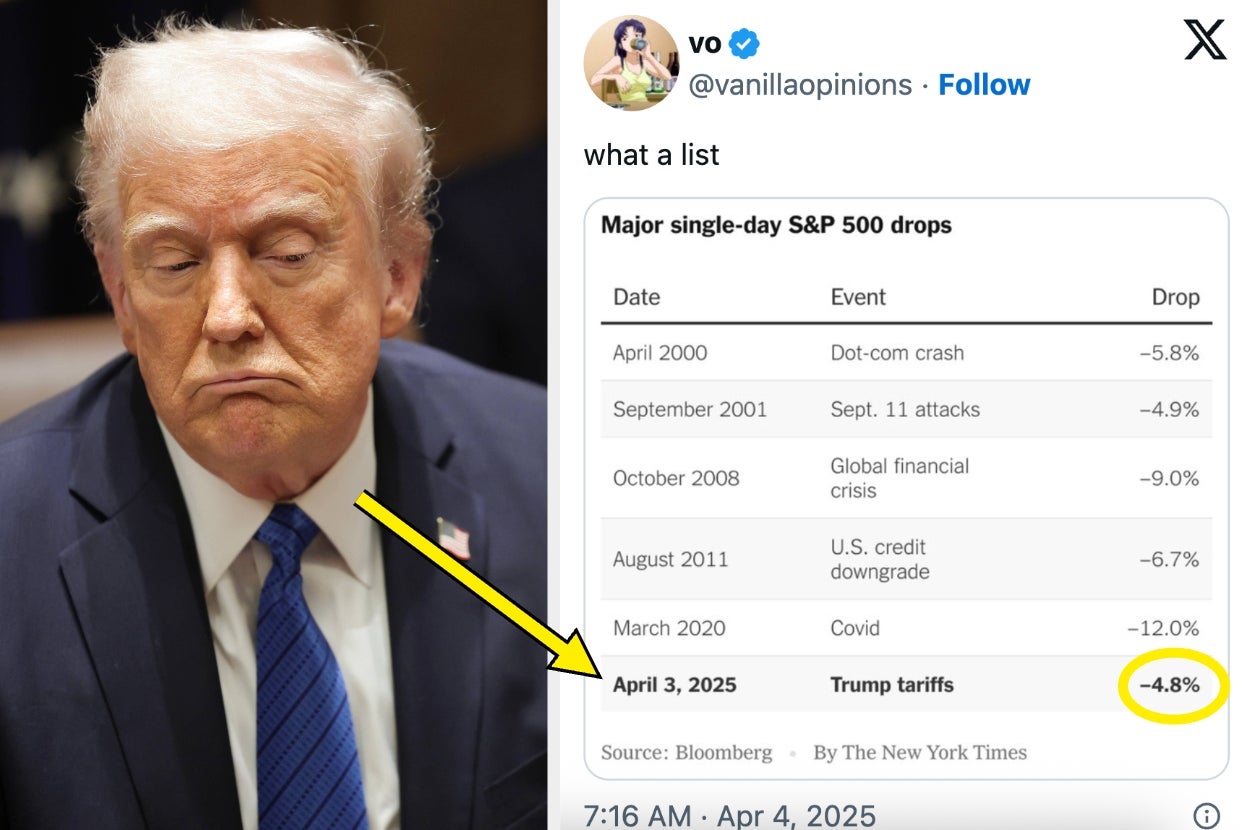Click the Follow link

(984, 85)
